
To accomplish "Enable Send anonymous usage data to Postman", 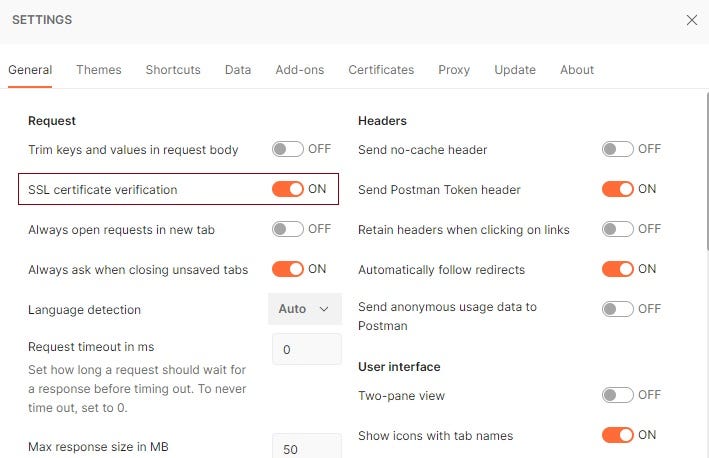I will pyautogui.click(x=618, y=309).
